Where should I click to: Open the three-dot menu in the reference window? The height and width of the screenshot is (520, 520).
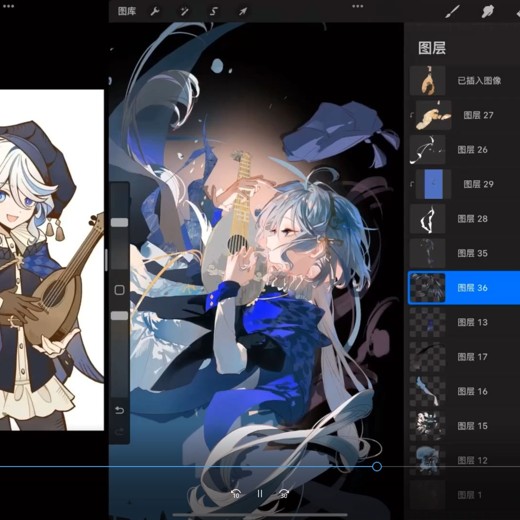click(8, 6)
